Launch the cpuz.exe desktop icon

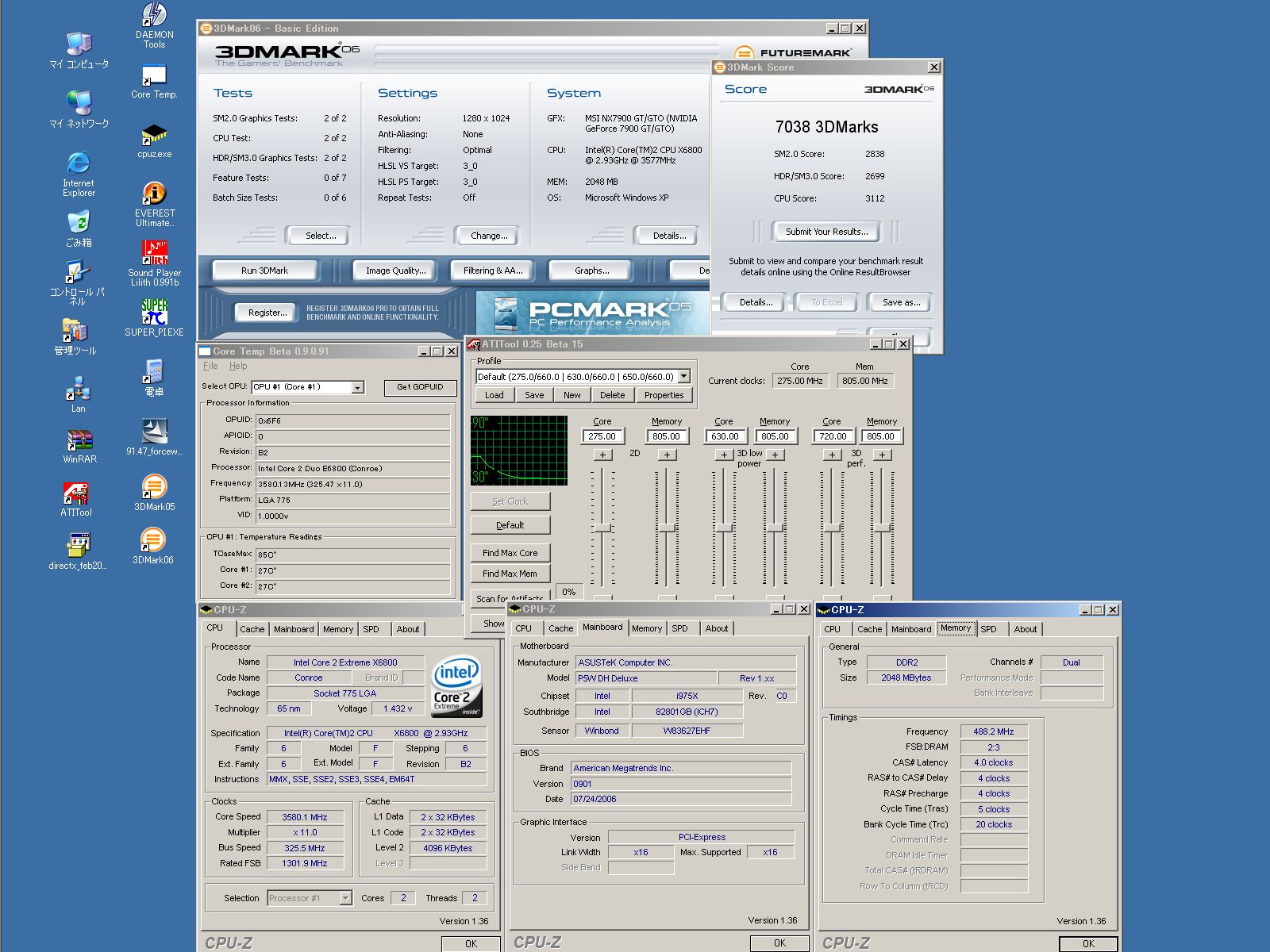(x=154, y=135)
